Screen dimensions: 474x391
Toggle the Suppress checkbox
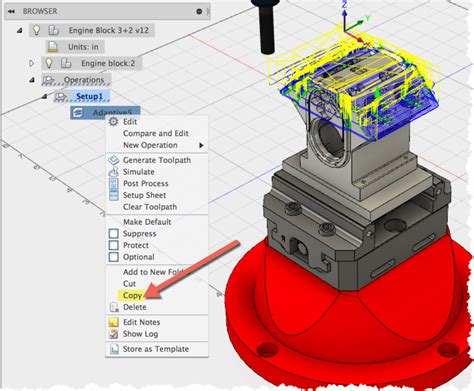click(x=114, y=233)
